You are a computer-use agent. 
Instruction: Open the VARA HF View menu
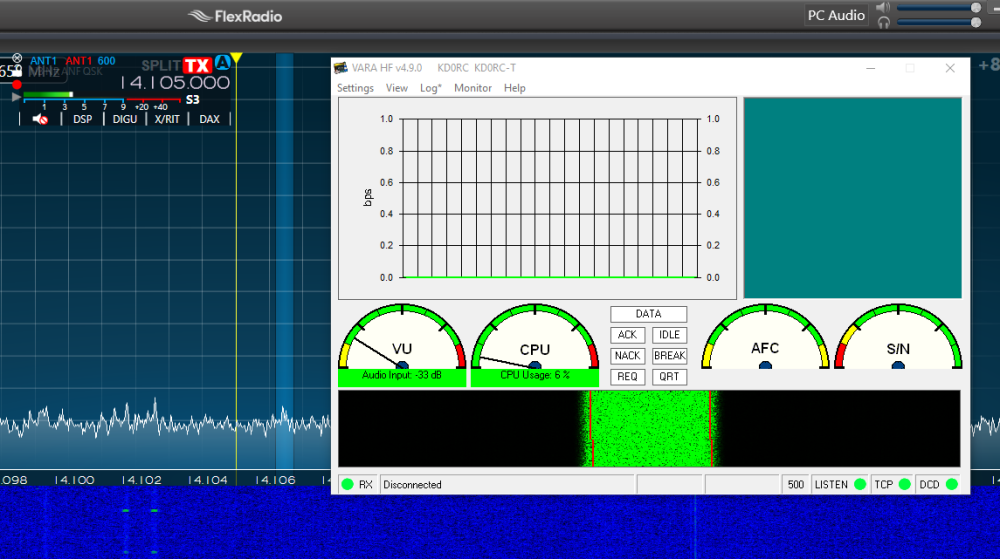[x=397, y=88]
